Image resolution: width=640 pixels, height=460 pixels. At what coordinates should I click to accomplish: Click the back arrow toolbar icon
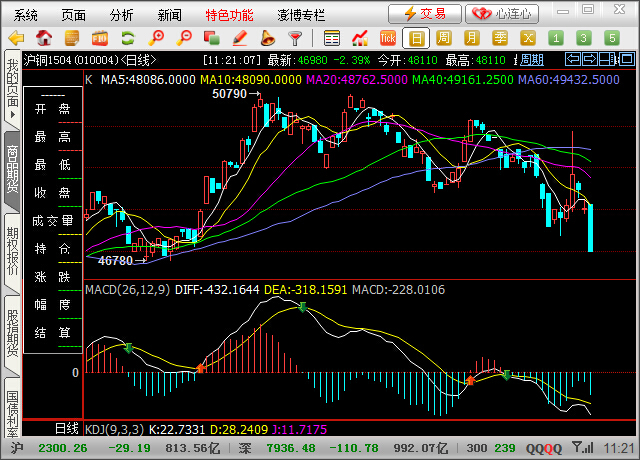(15, 38)
